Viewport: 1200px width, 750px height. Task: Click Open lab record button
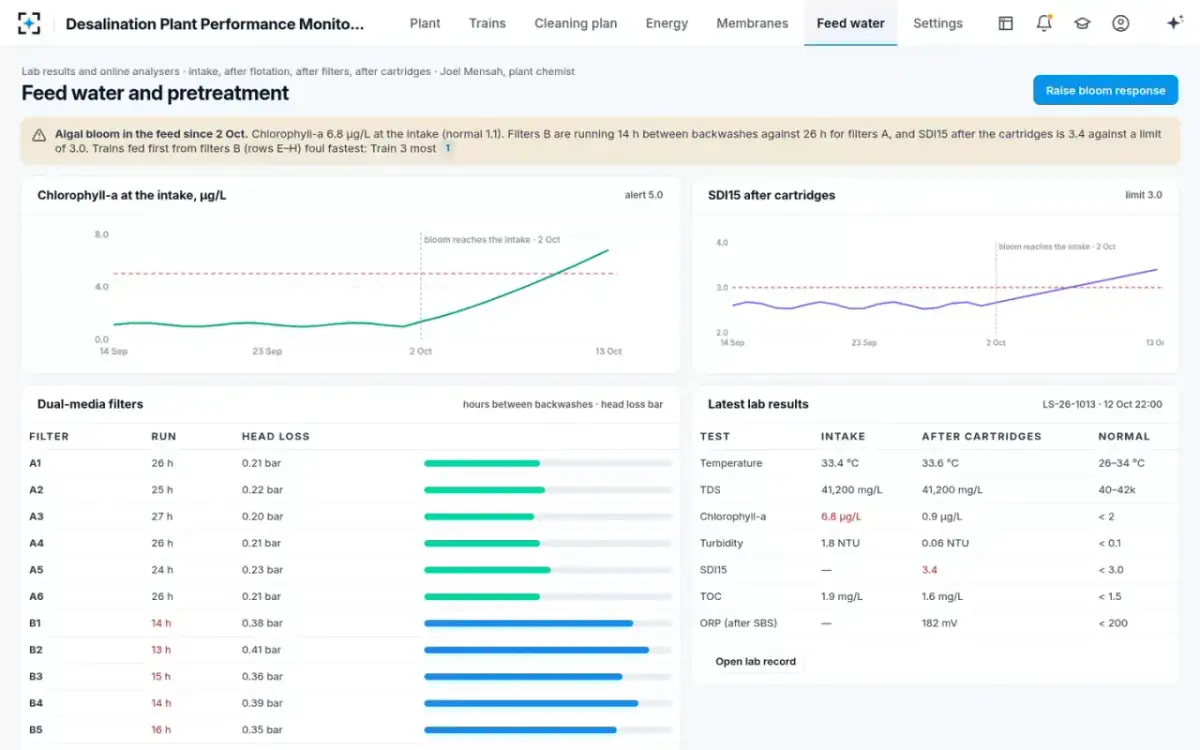click(756, 662)
